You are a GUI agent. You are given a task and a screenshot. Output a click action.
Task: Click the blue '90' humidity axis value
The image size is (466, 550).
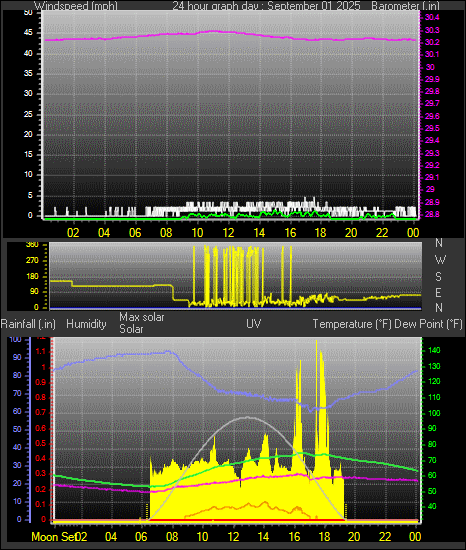(x=17, y=357)
